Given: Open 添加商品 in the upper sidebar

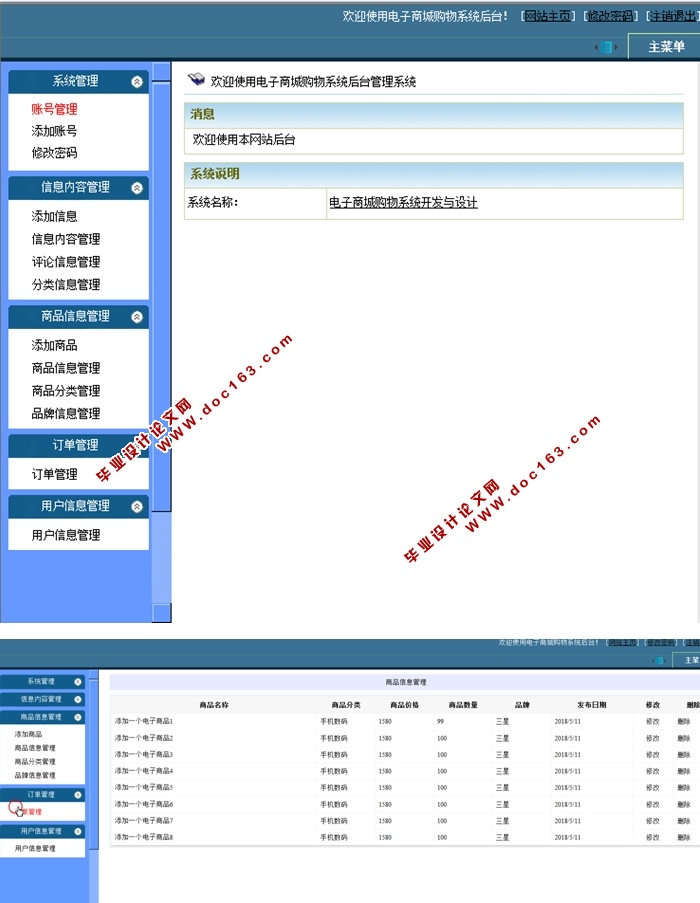Looking at the screenshot, I should pyautogui.click(x=54, y=346).
